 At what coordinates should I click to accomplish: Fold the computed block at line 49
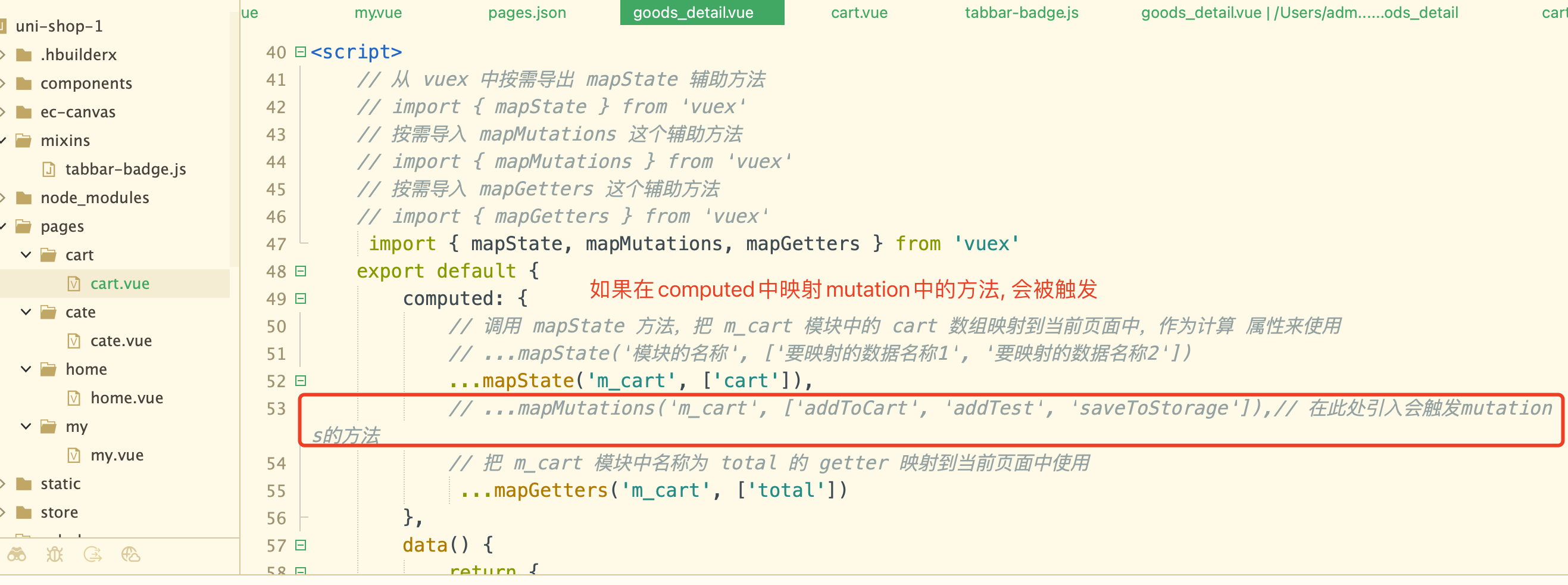[301, 298]
